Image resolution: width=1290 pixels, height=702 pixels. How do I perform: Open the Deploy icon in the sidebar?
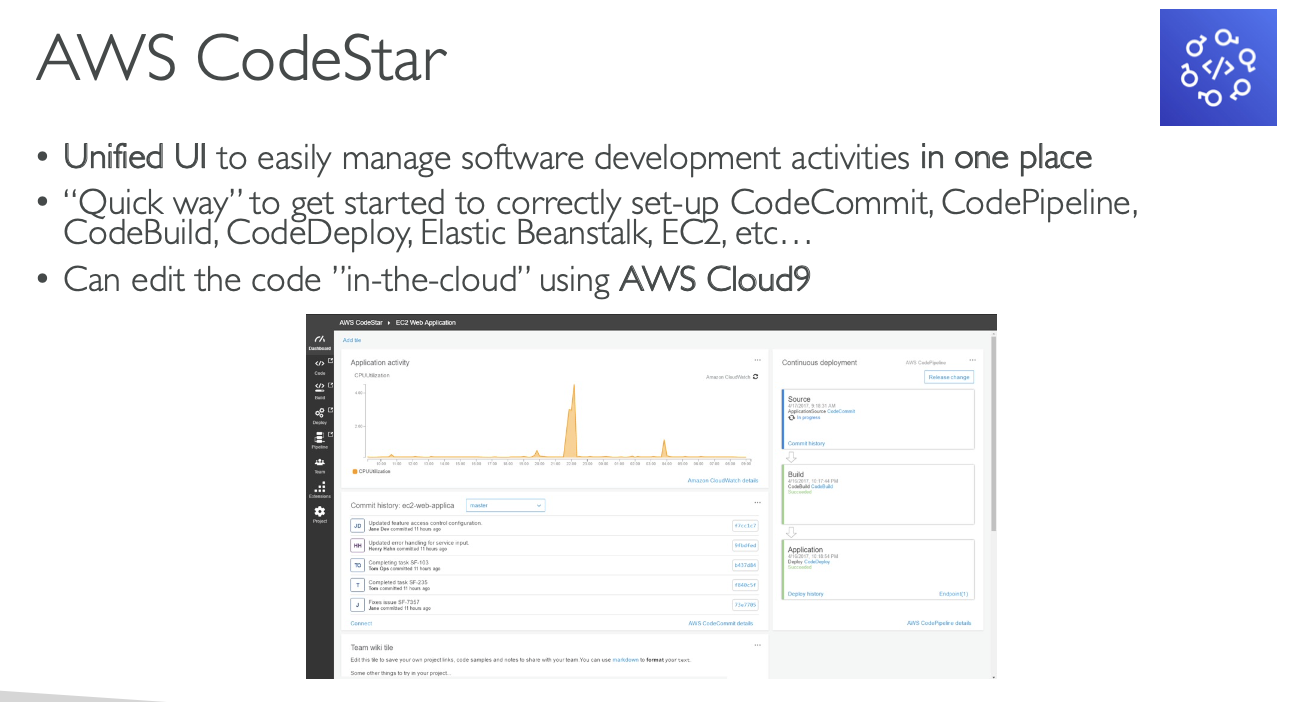319,414
